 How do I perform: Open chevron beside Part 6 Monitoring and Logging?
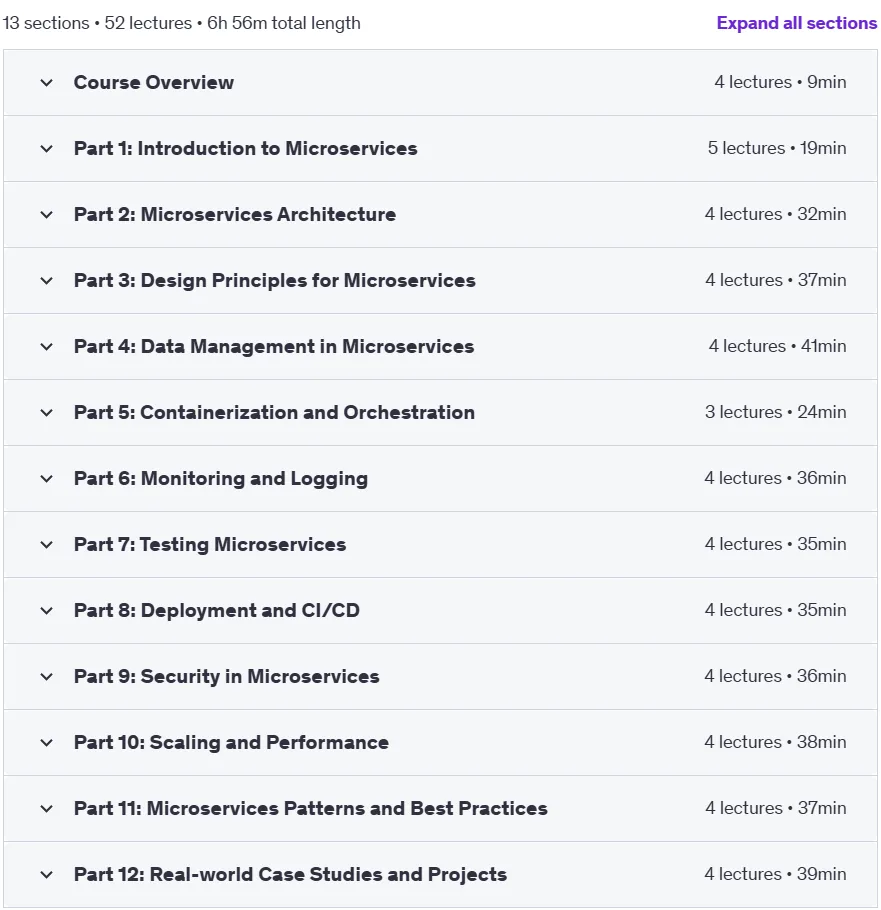pyautogui.click(x=46, y=479)
